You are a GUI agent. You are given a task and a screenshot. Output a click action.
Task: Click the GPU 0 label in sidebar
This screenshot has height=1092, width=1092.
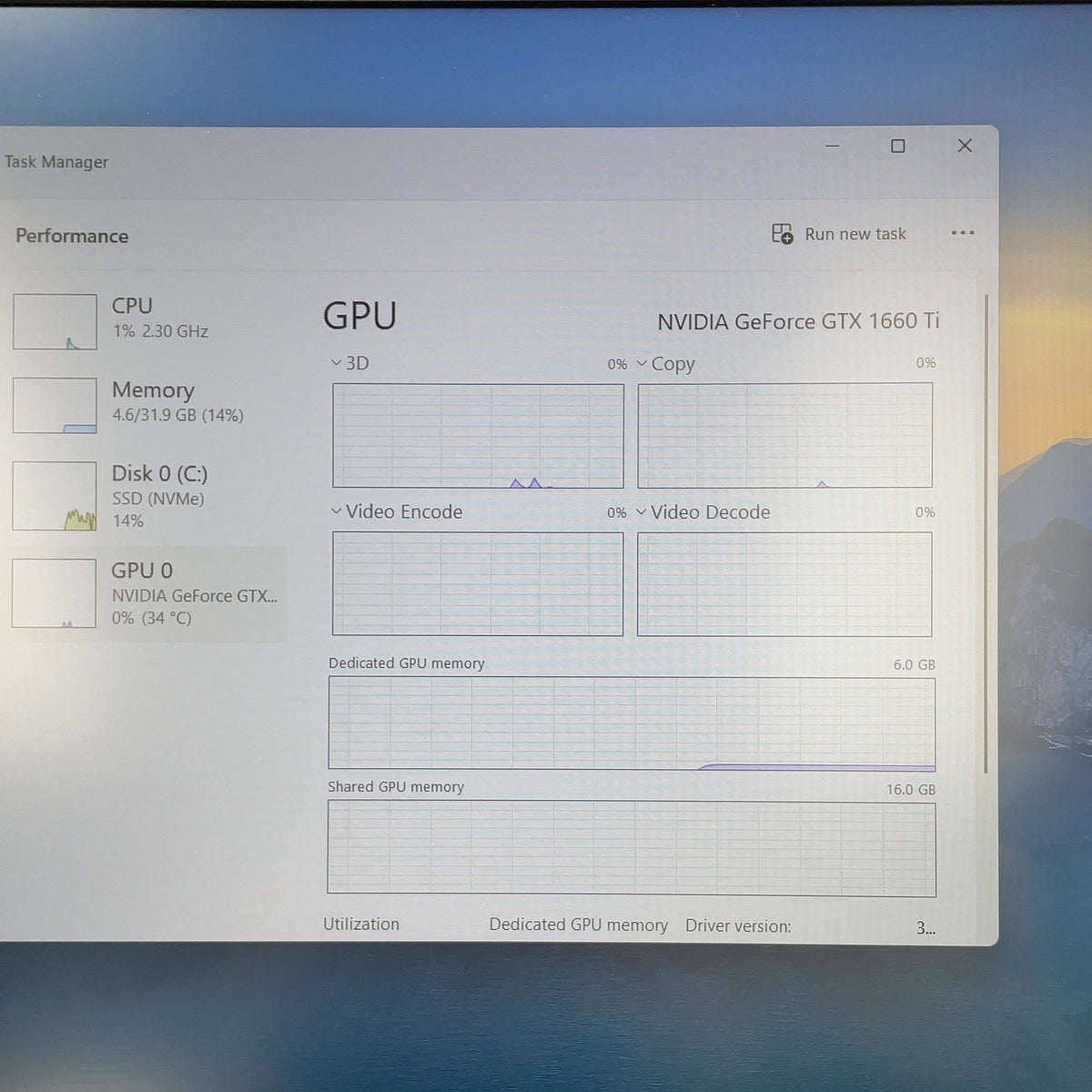tap(142, 571)
